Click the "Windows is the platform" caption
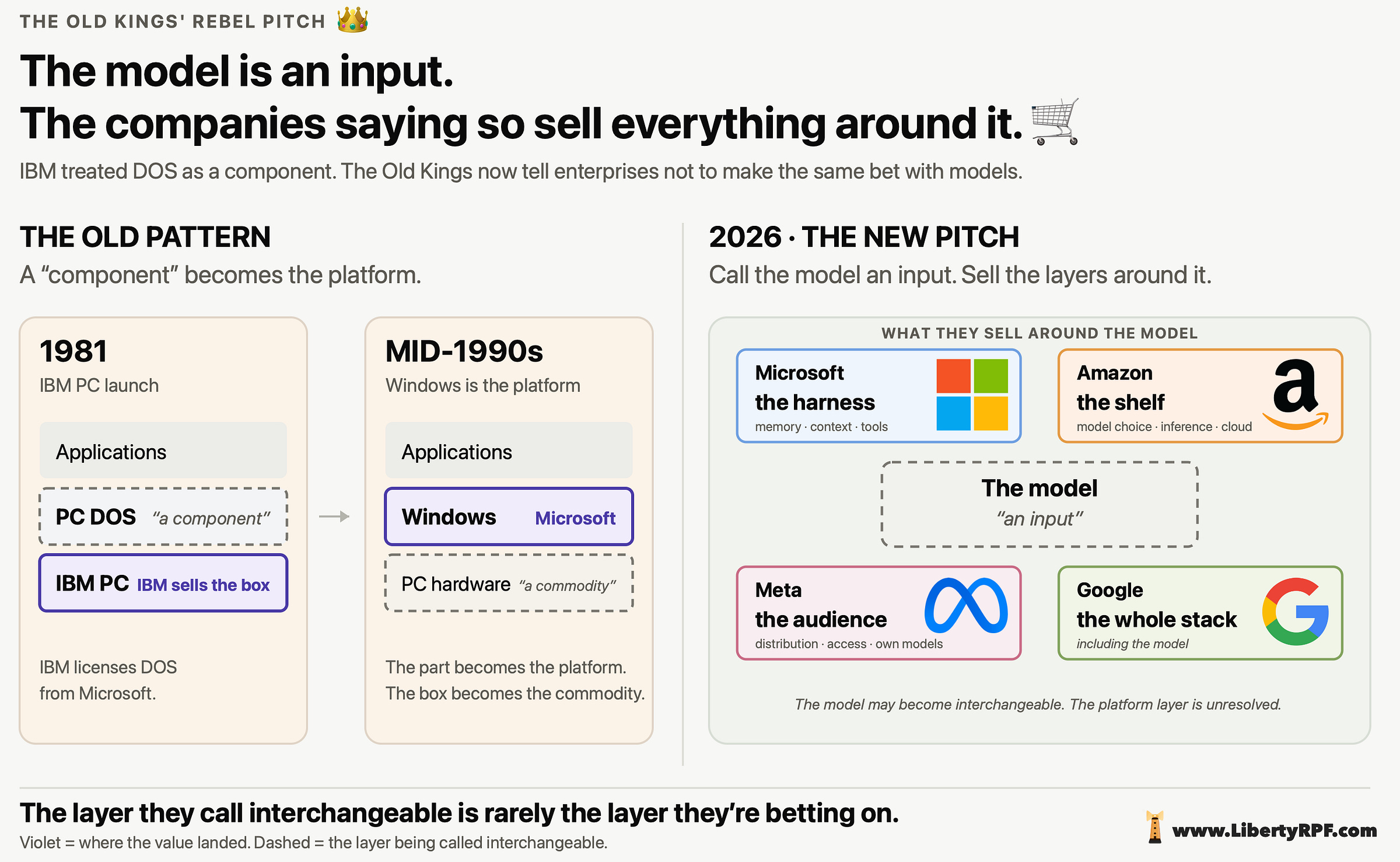Screen dimensions: 1400x862 483,386
